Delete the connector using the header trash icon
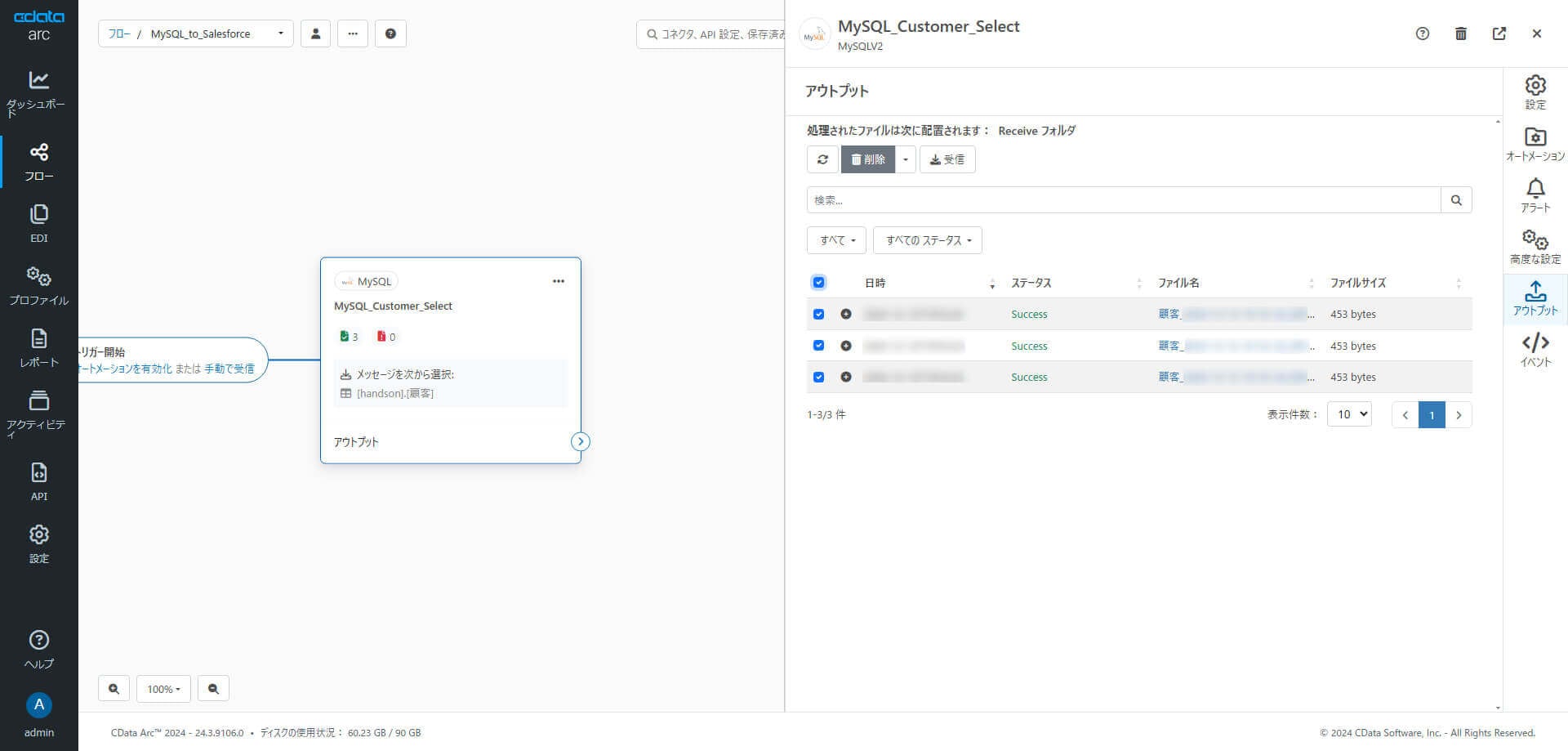The width and height of the screenshot is (1568, 751). pyautogui.click(x=1461, y=34)
